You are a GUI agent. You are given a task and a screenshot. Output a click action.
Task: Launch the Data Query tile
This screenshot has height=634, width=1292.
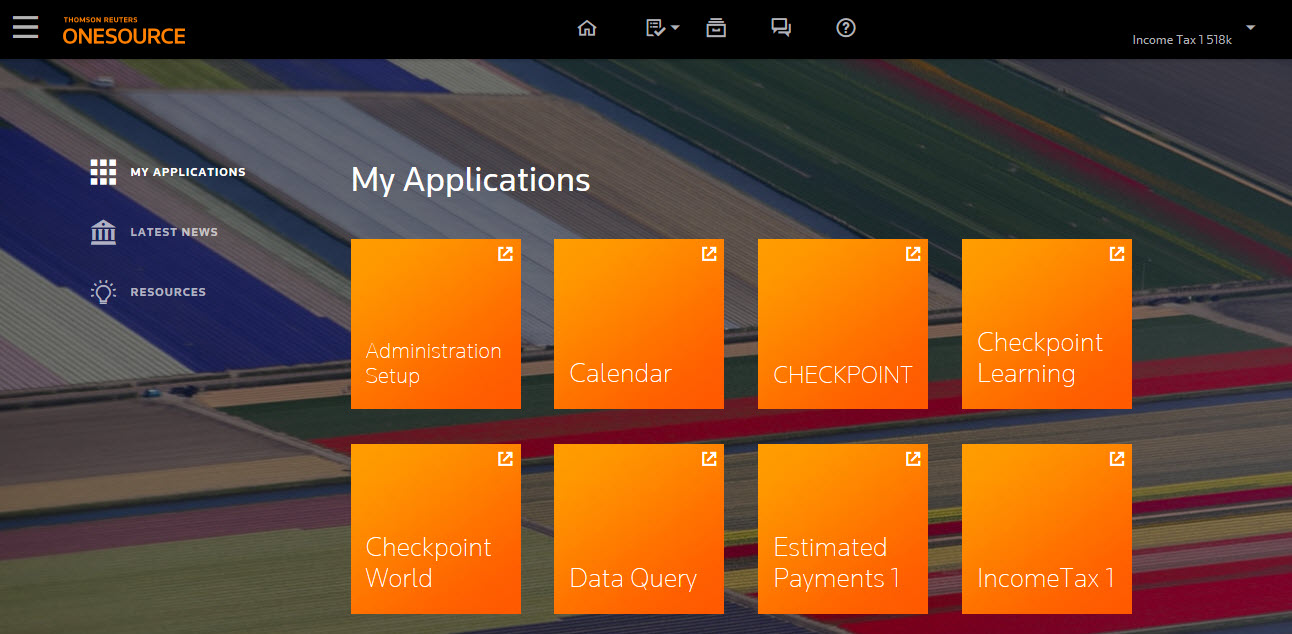(639, 529)
